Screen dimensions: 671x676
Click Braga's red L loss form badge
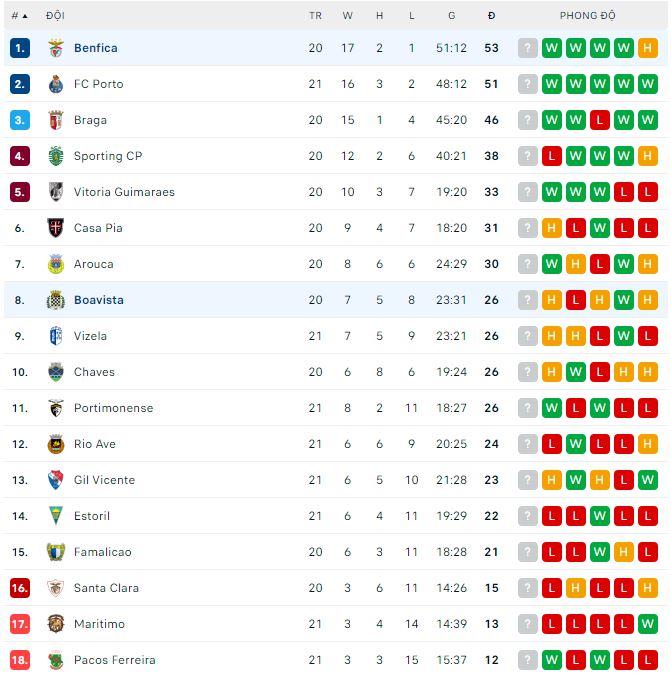(600, 120)
